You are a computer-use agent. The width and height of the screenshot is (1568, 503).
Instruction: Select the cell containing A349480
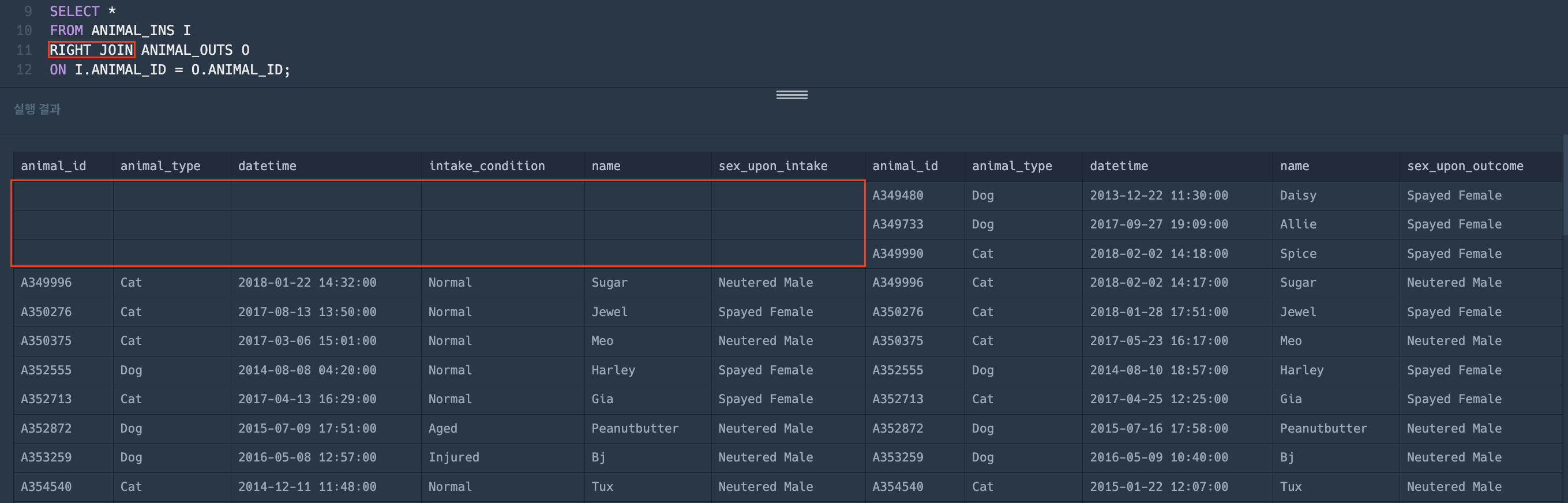[x=897, y=196]
